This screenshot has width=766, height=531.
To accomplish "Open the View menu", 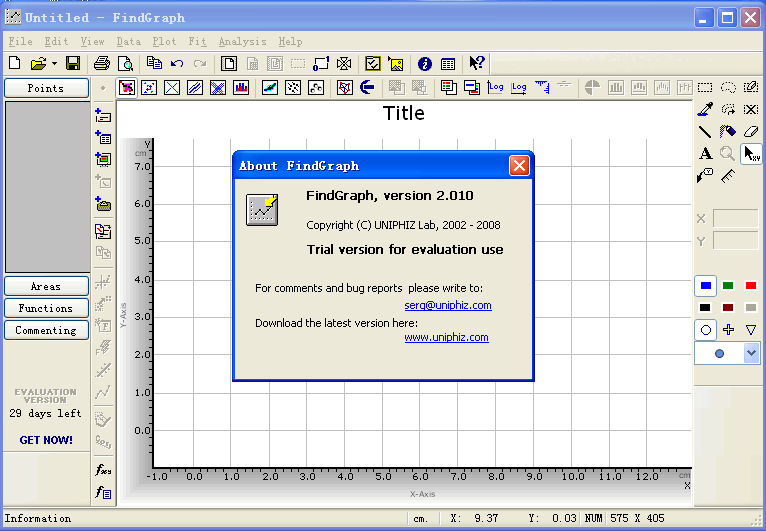I will coord(92,42).
